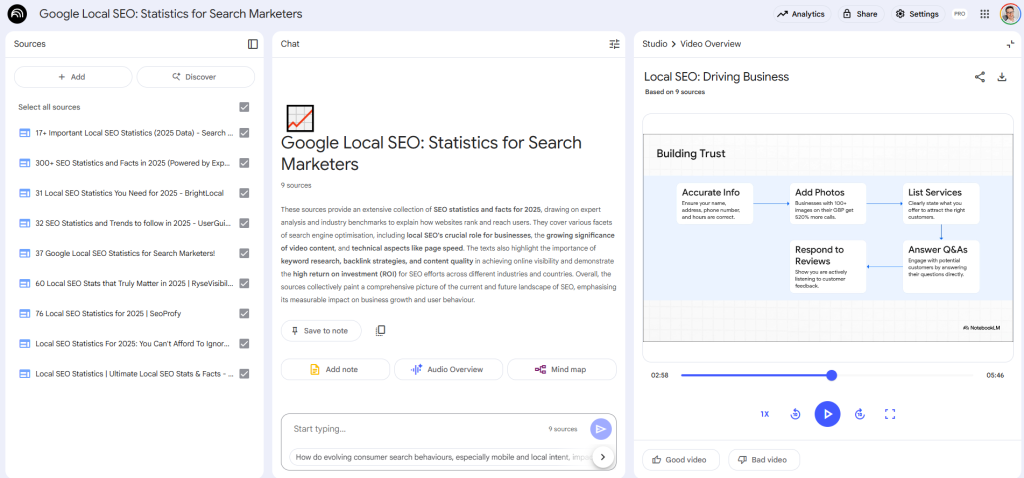1024x478 pixels.
Task: Rewind the video ten seconds
Action: 795,414
